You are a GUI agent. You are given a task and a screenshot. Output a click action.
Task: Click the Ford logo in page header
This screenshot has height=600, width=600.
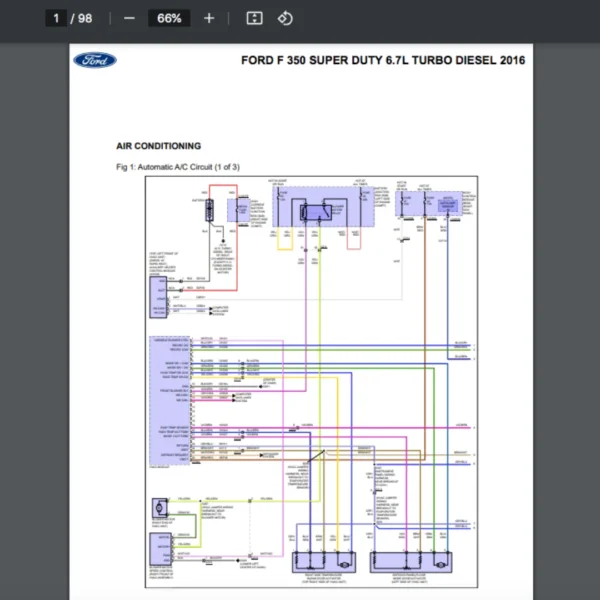tap(95, 60)
